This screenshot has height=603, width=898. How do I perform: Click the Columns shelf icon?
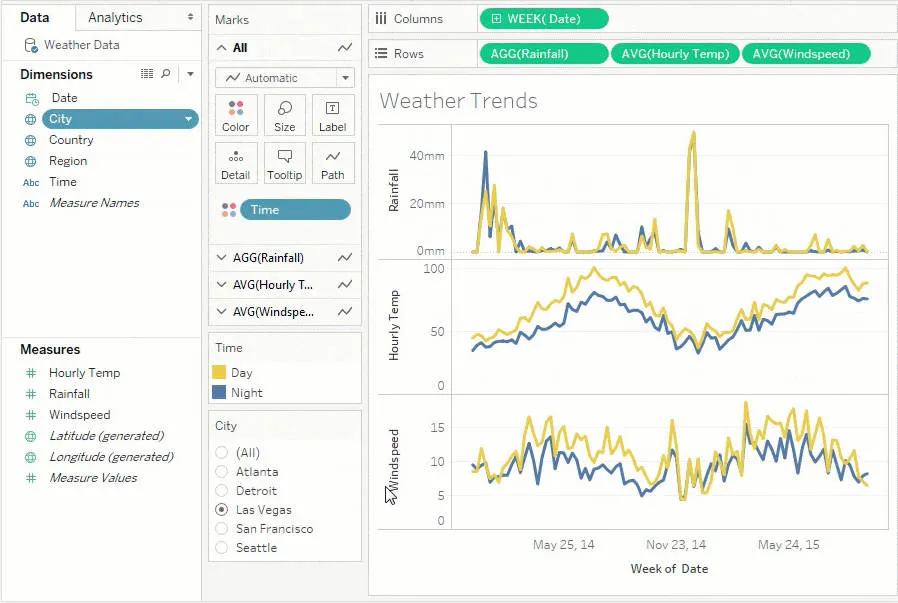(381, 19)
